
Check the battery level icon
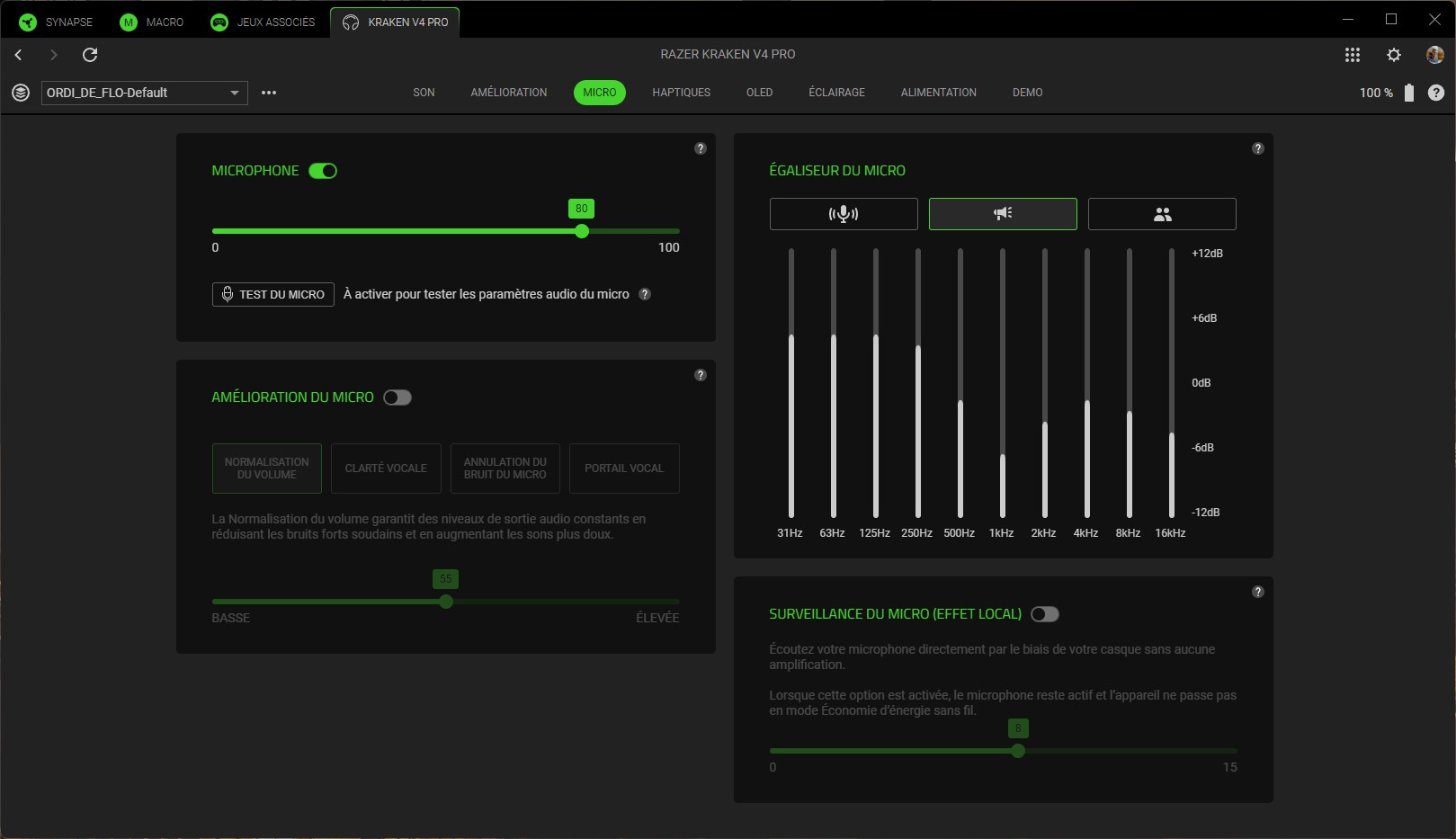1409,93
